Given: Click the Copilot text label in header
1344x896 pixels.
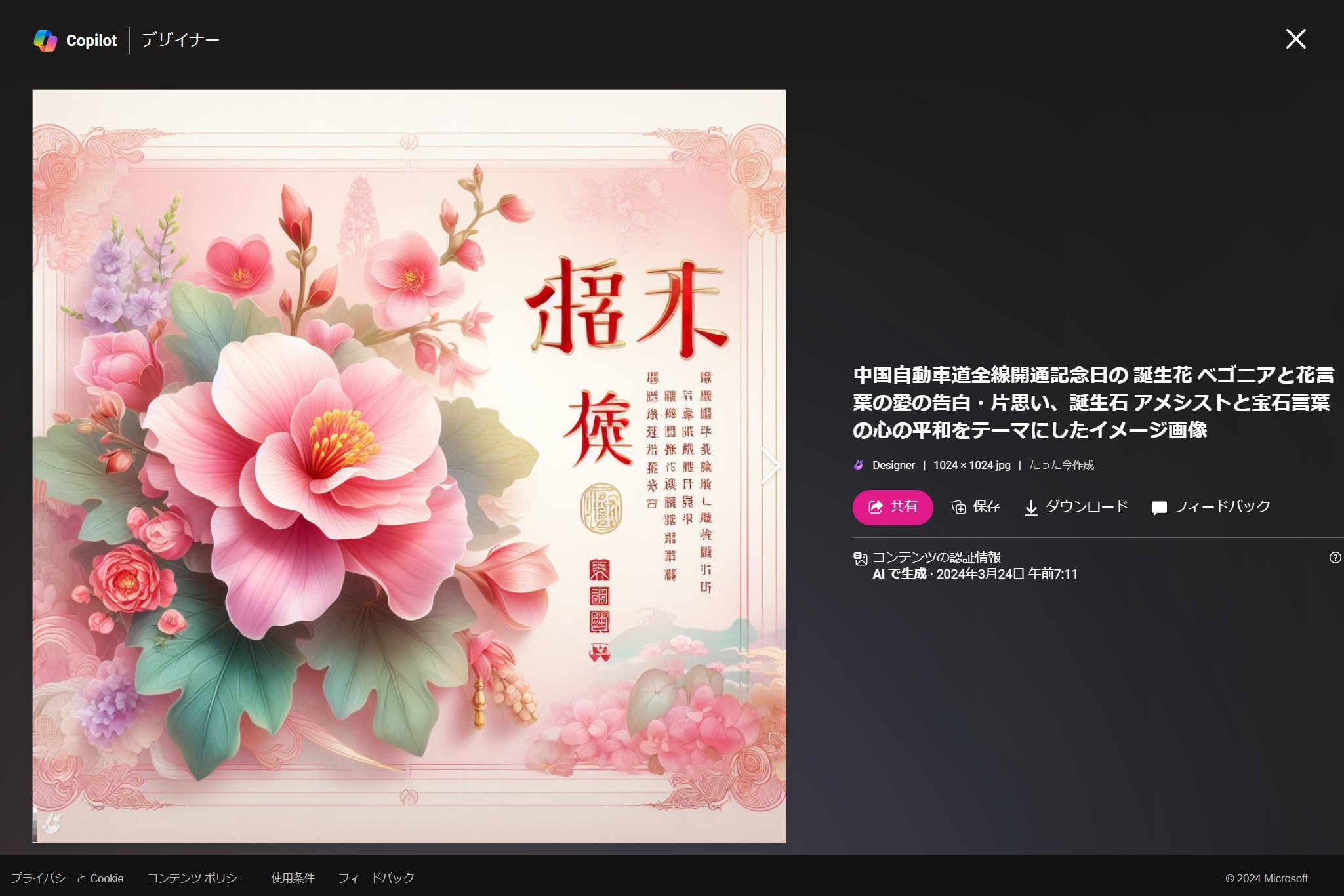Looking at the screenshot, I should click(x=91, y=41).
